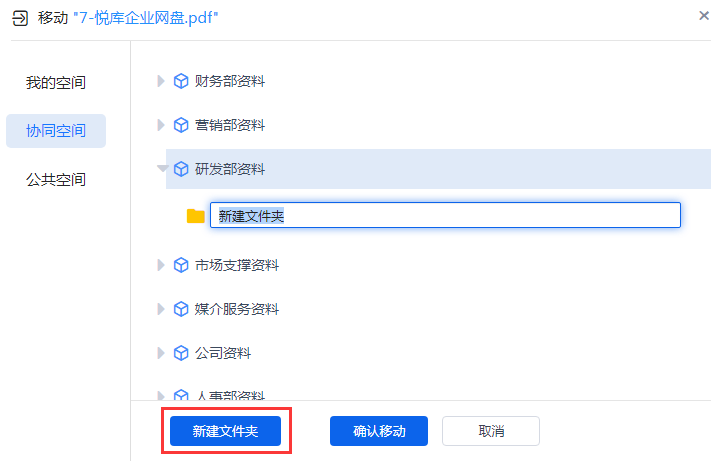Click the cube icon beside 公司资料

181,353
